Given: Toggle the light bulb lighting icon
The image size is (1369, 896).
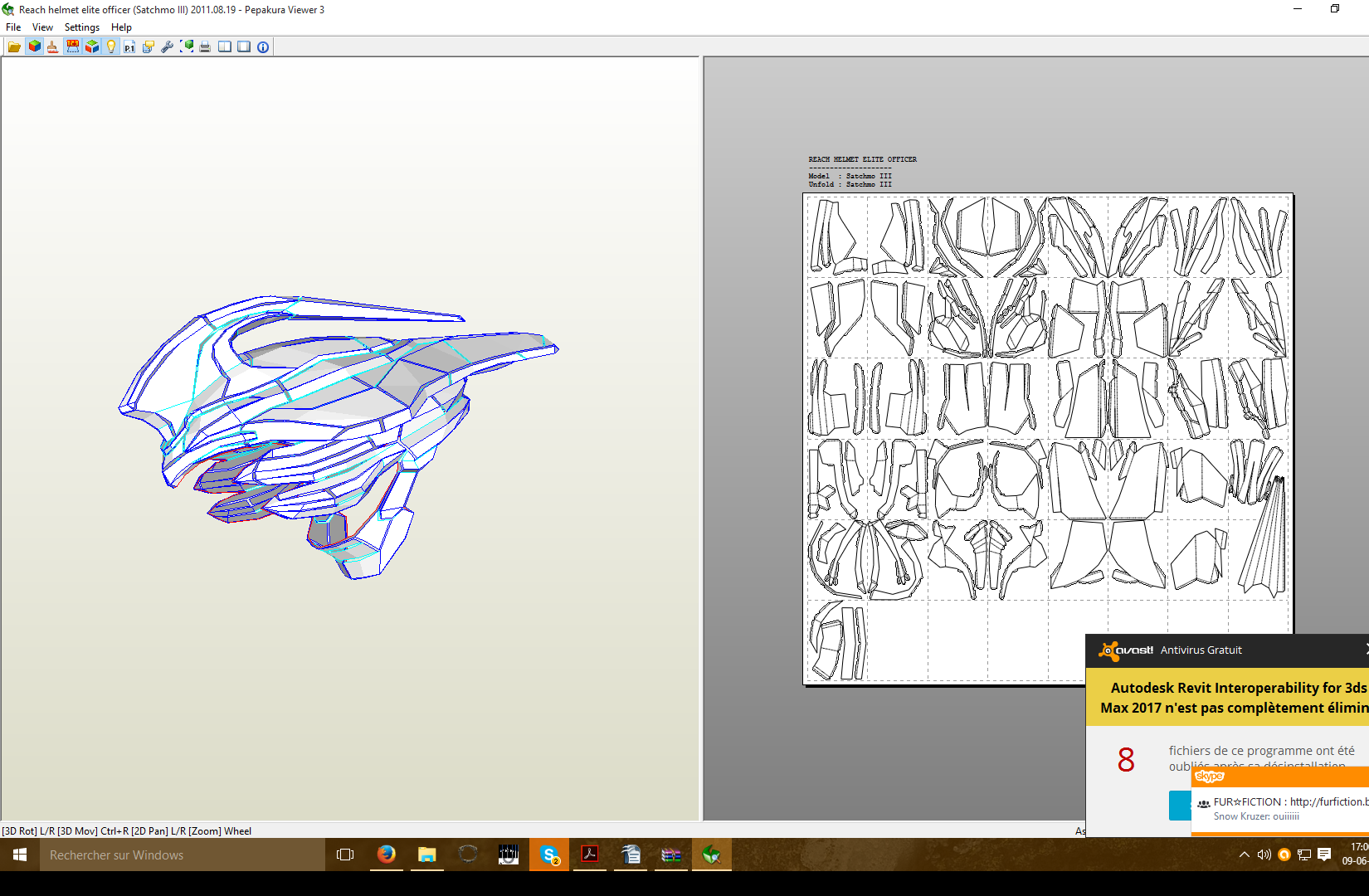Looking at the screenshot, I should tap(111, 47).
